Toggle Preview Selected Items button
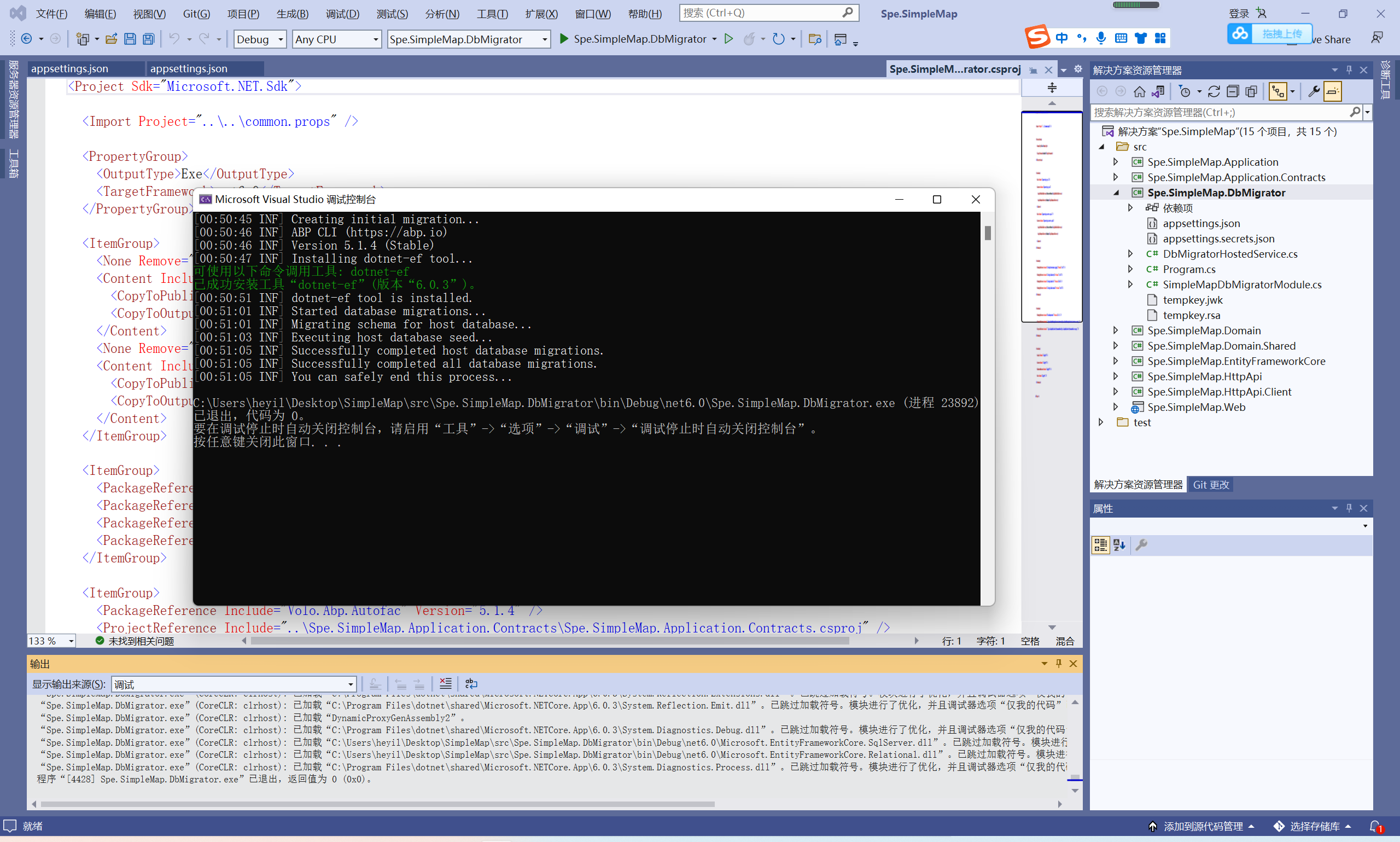The width and height of the screenshot is (1400, 842). tap(1333, 91)
